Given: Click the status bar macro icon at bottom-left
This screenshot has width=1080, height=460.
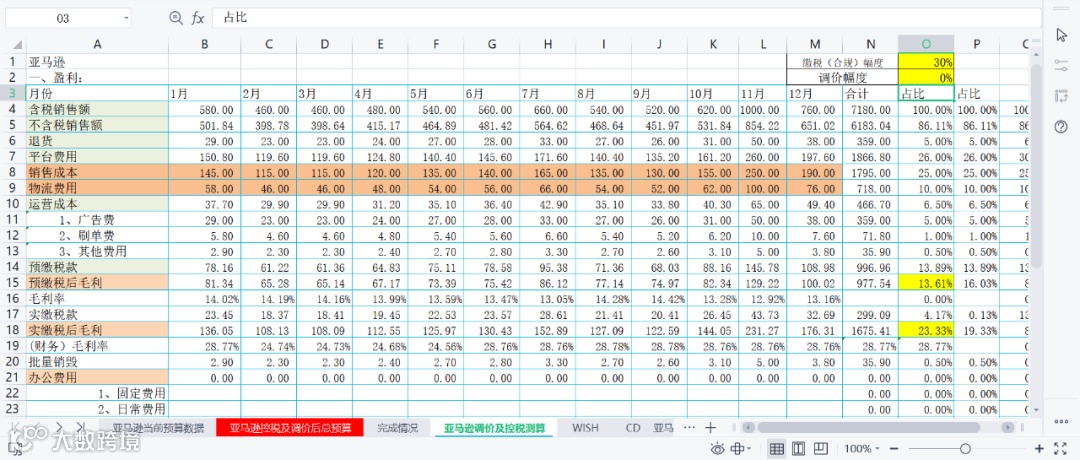Looking at the screenshot, I should pos(17,451).
